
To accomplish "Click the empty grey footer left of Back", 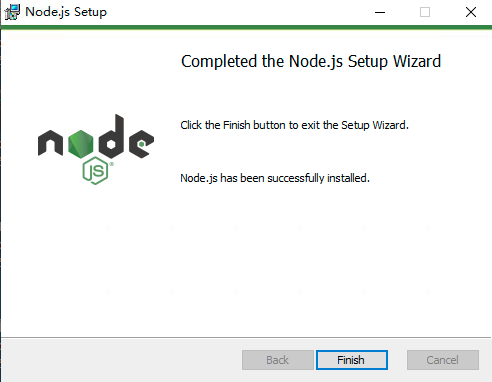I will (122, 360).
